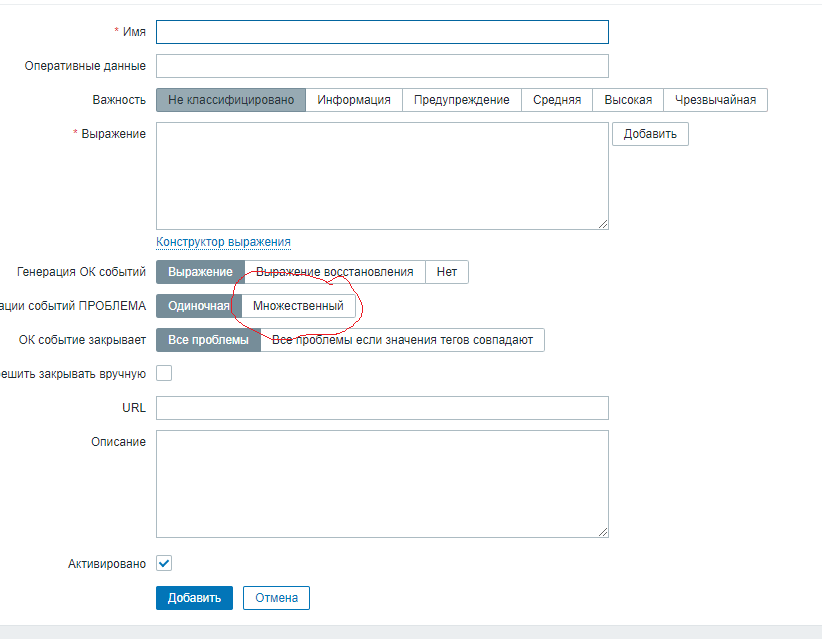Uncheck the Активировано checkbox
Viewport: 822px width, 639px height.
[164, 564]
